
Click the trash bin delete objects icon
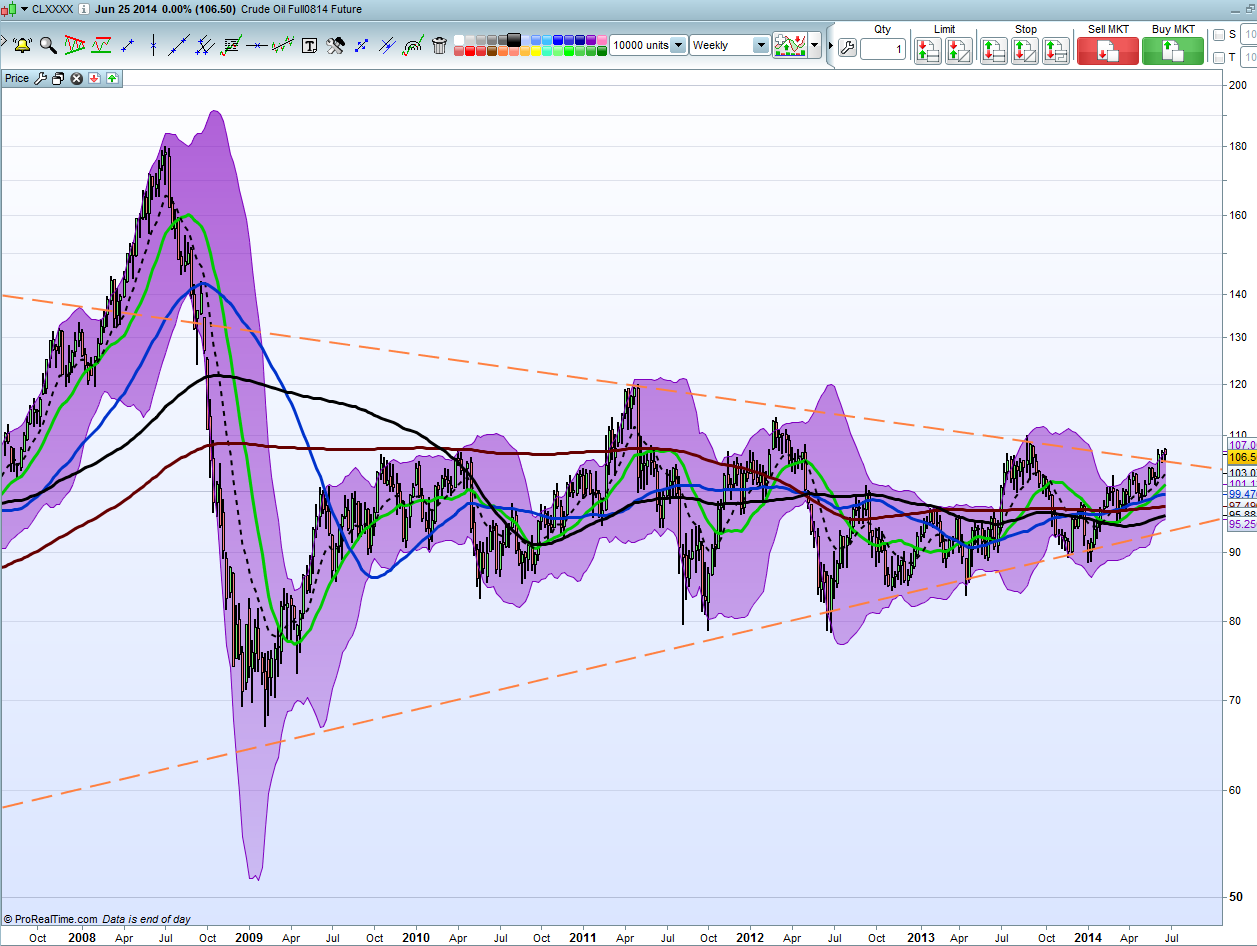point(439,45)
